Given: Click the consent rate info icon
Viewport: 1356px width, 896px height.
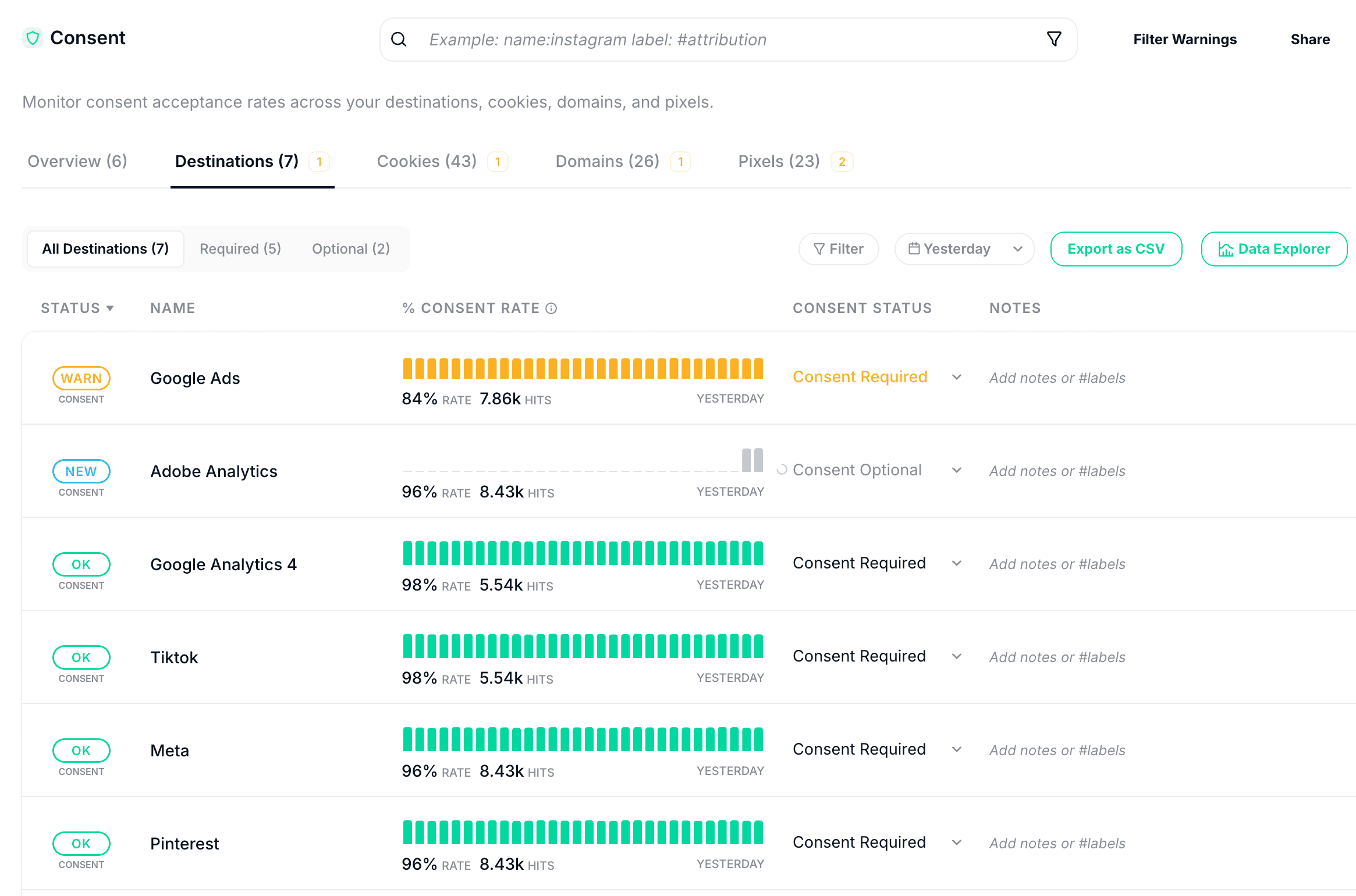Looking at the screenshot, I should (551, 308).
